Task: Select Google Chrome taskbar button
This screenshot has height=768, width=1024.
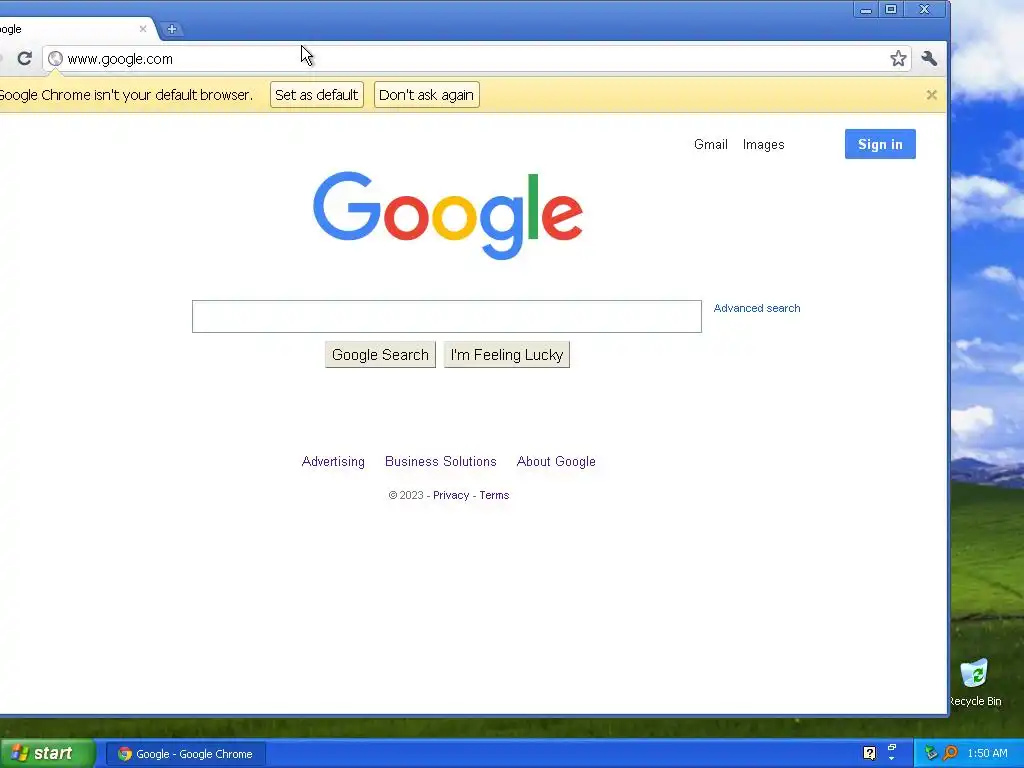Action: [185, 754]
